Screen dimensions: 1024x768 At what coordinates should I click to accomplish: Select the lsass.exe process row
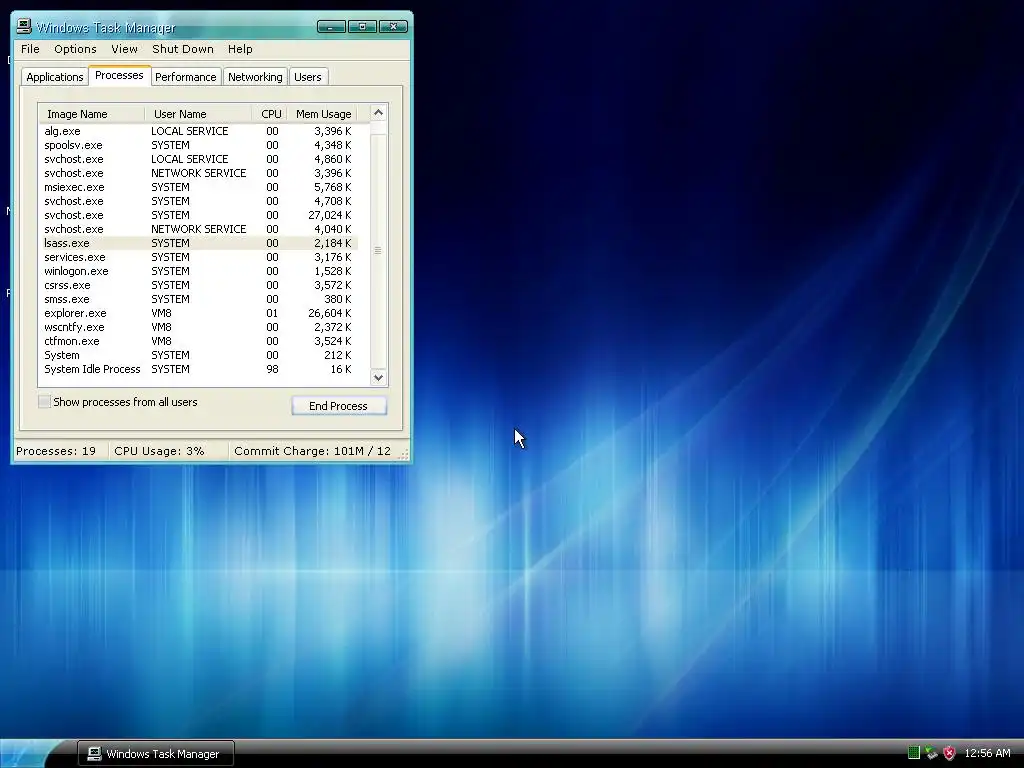[199, 243]
